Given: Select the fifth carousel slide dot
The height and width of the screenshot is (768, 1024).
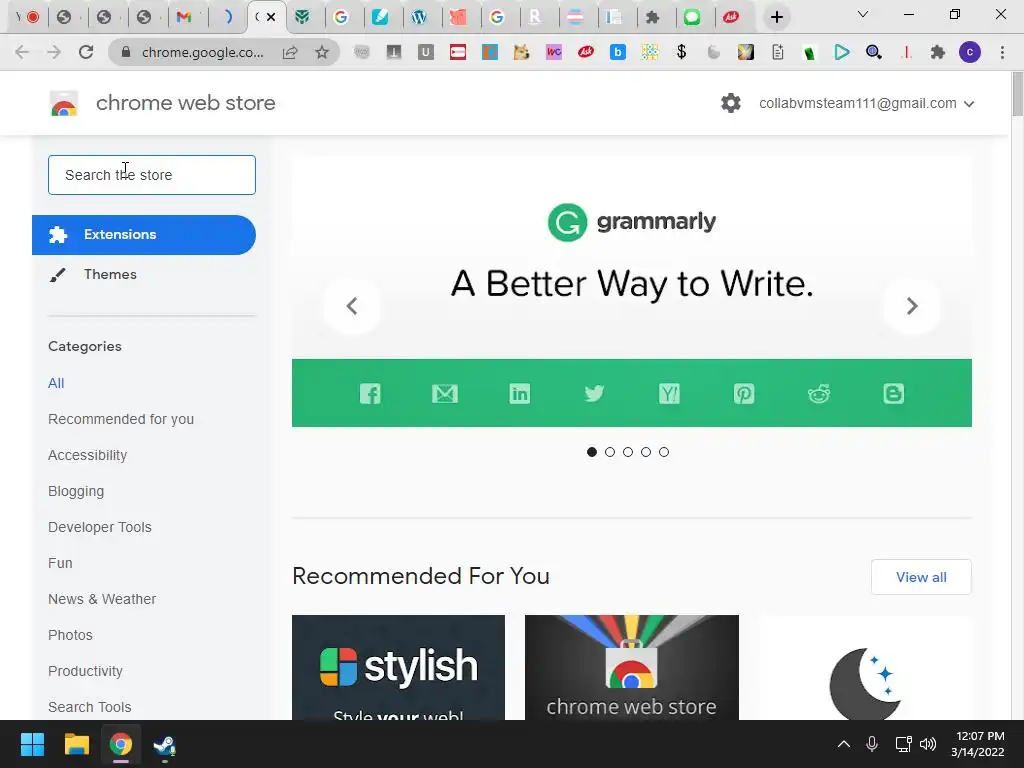Looking at the screenshot, I should tap(664, 452).
